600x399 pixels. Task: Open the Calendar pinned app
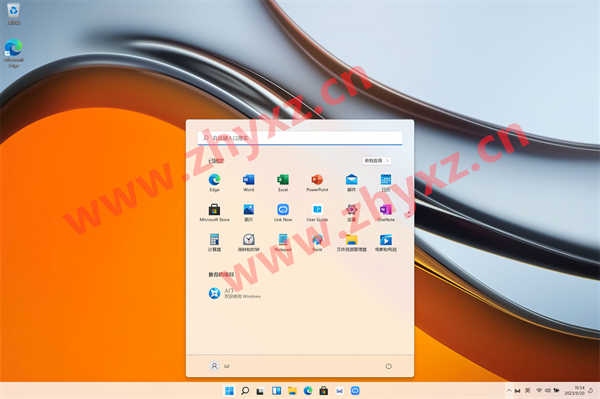[x=386, y=182]
